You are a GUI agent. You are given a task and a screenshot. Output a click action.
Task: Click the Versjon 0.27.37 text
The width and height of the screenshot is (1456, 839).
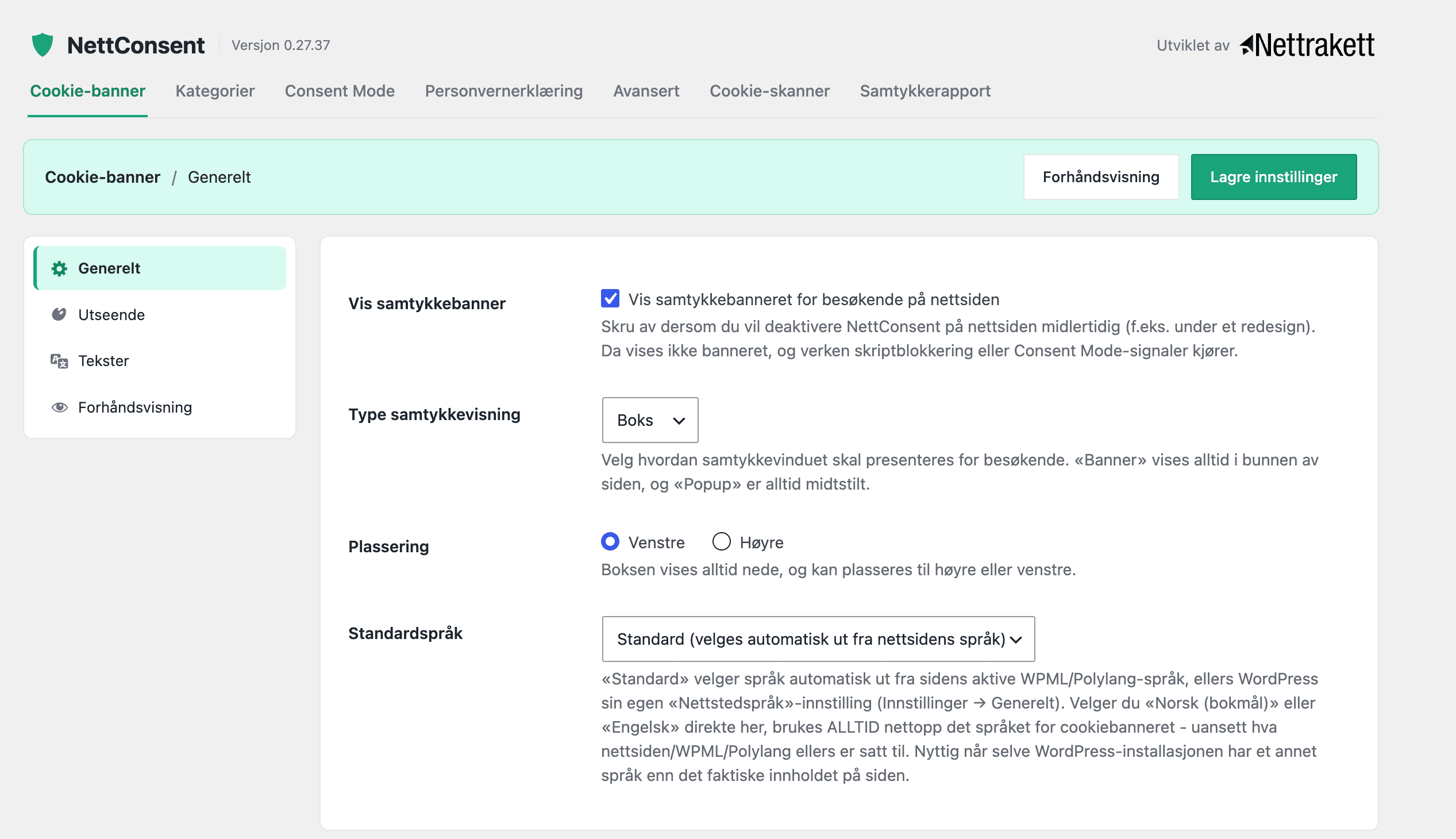click(x=280, y=45)
